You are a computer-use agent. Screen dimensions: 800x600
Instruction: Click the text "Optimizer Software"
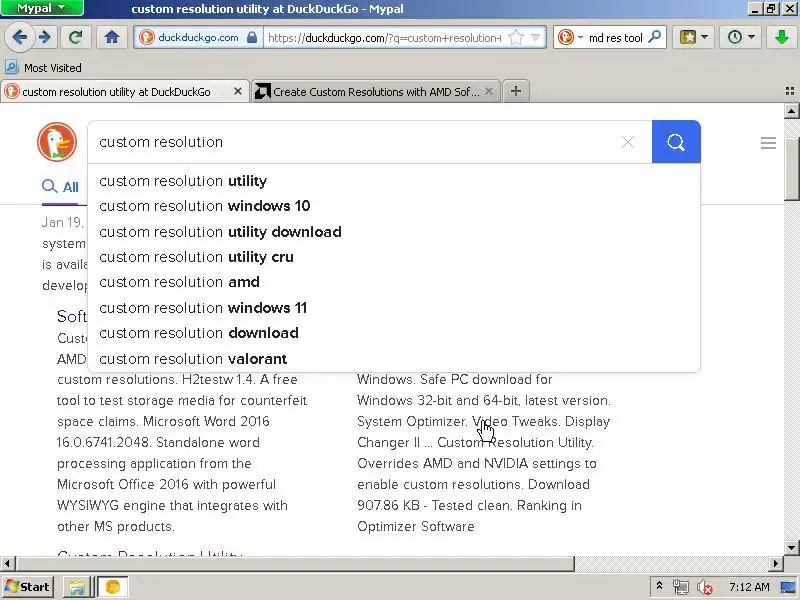click(x=416, y=527)
